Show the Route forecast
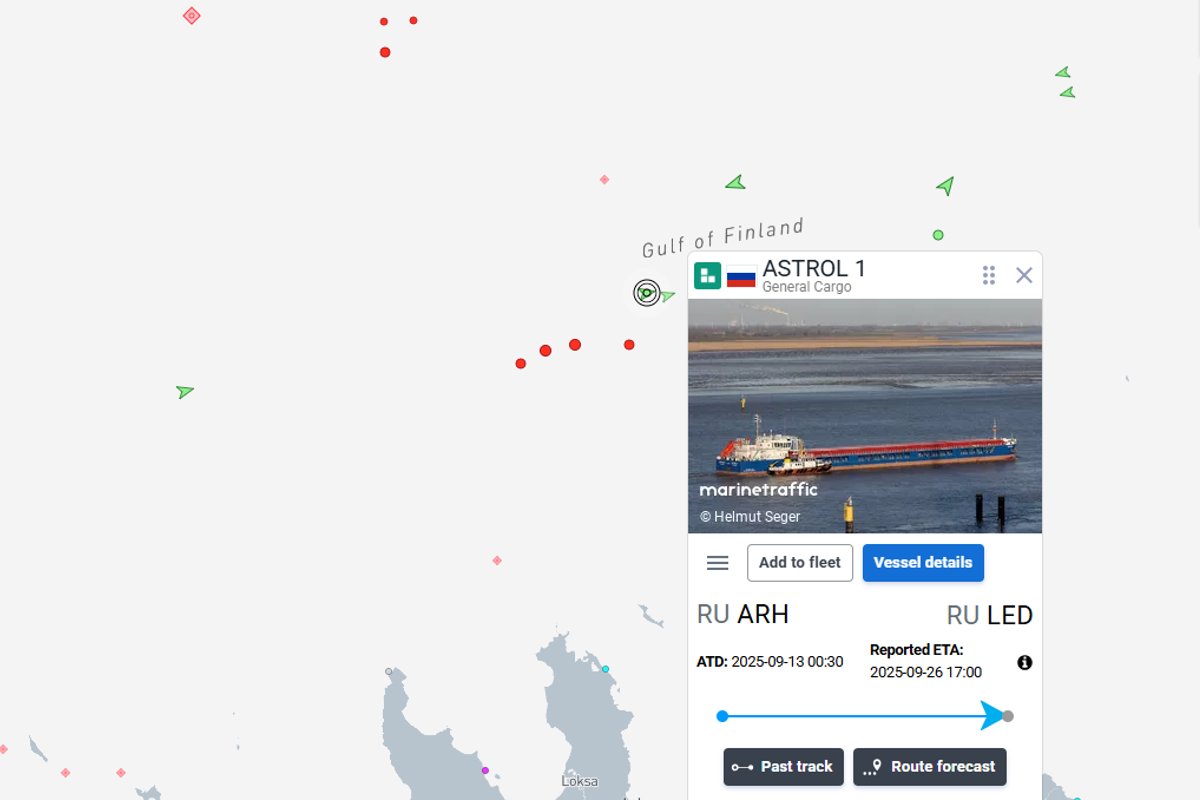The height and width of the screenshot is (800, 1200). pos(930,767)
